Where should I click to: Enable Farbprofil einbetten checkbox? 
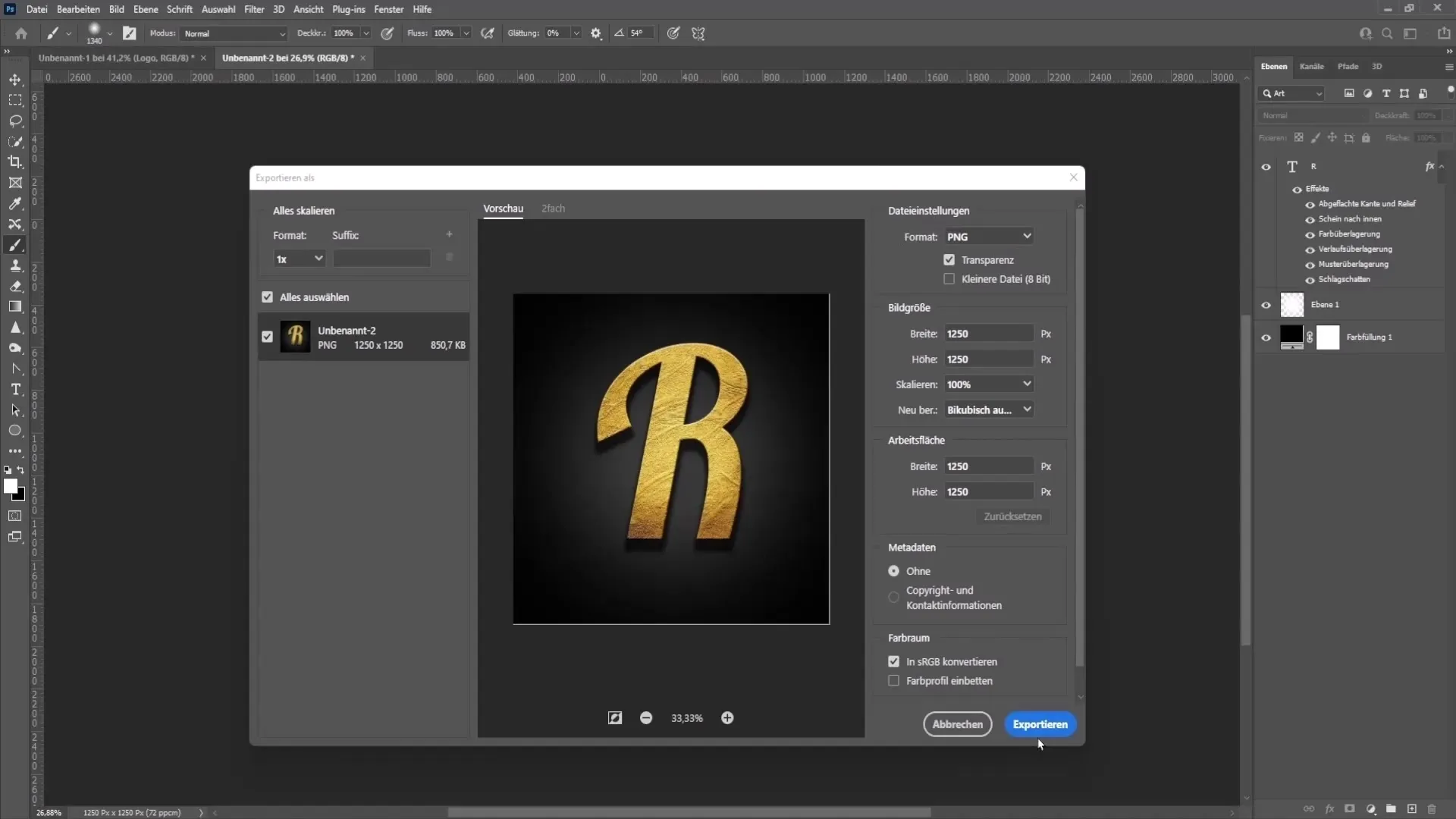[x=894, y=681]
